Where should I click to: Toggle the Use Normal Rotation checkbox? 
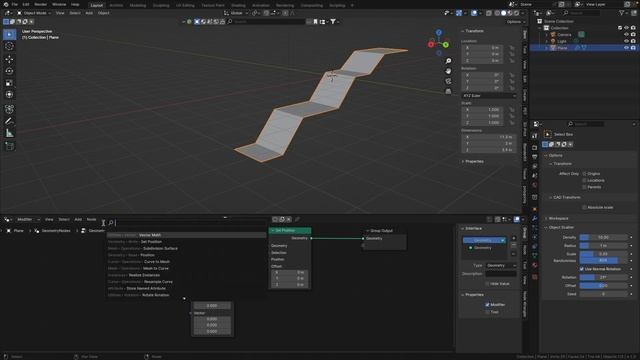[x=582, y=269]
